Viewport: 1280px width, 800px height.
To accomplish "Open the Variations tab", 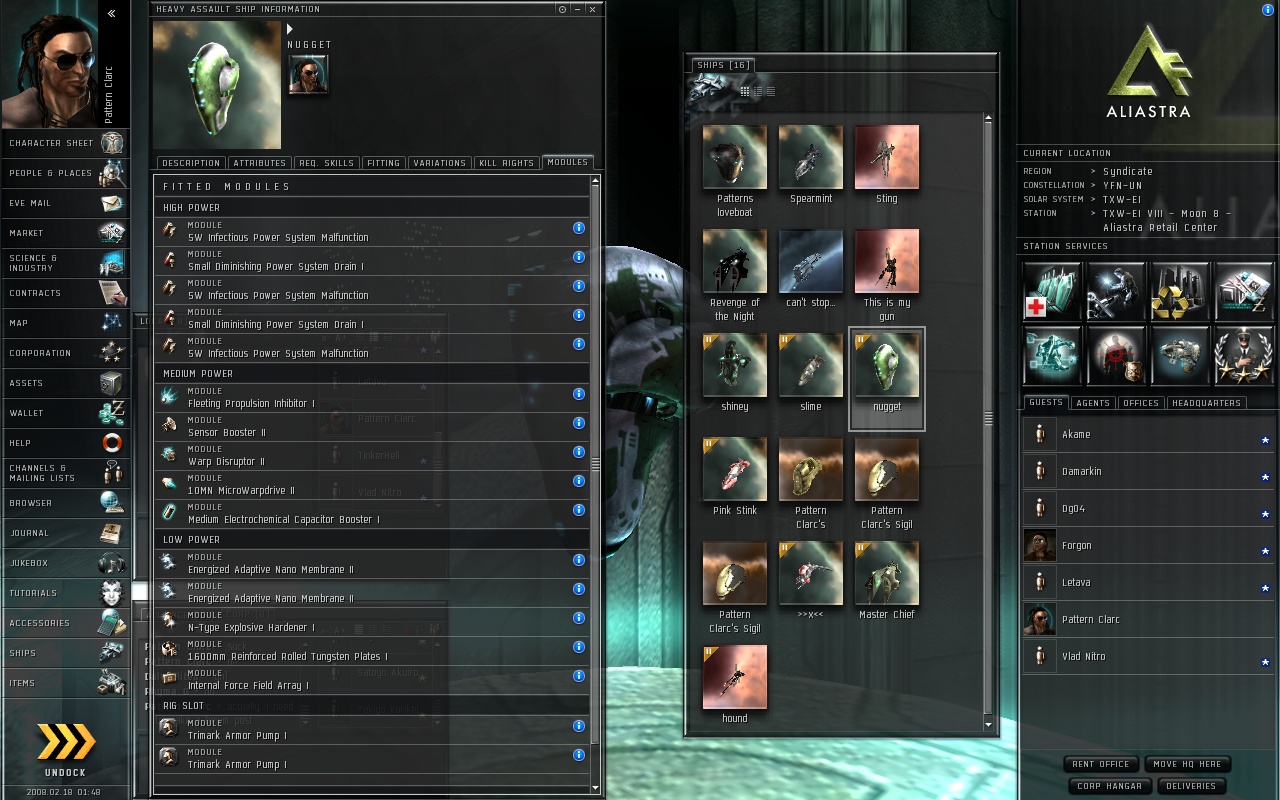I will [x=440, y=163].
